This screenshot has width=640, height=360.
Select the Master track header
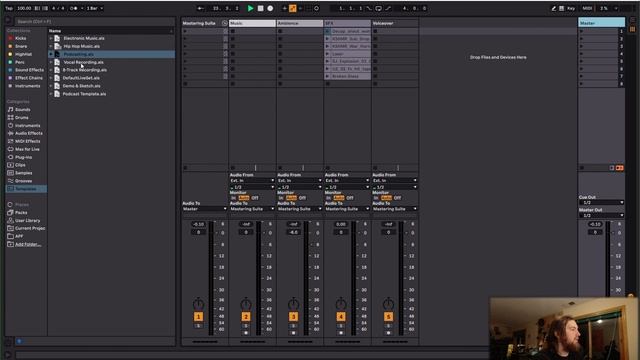click(x=601, y=23)
